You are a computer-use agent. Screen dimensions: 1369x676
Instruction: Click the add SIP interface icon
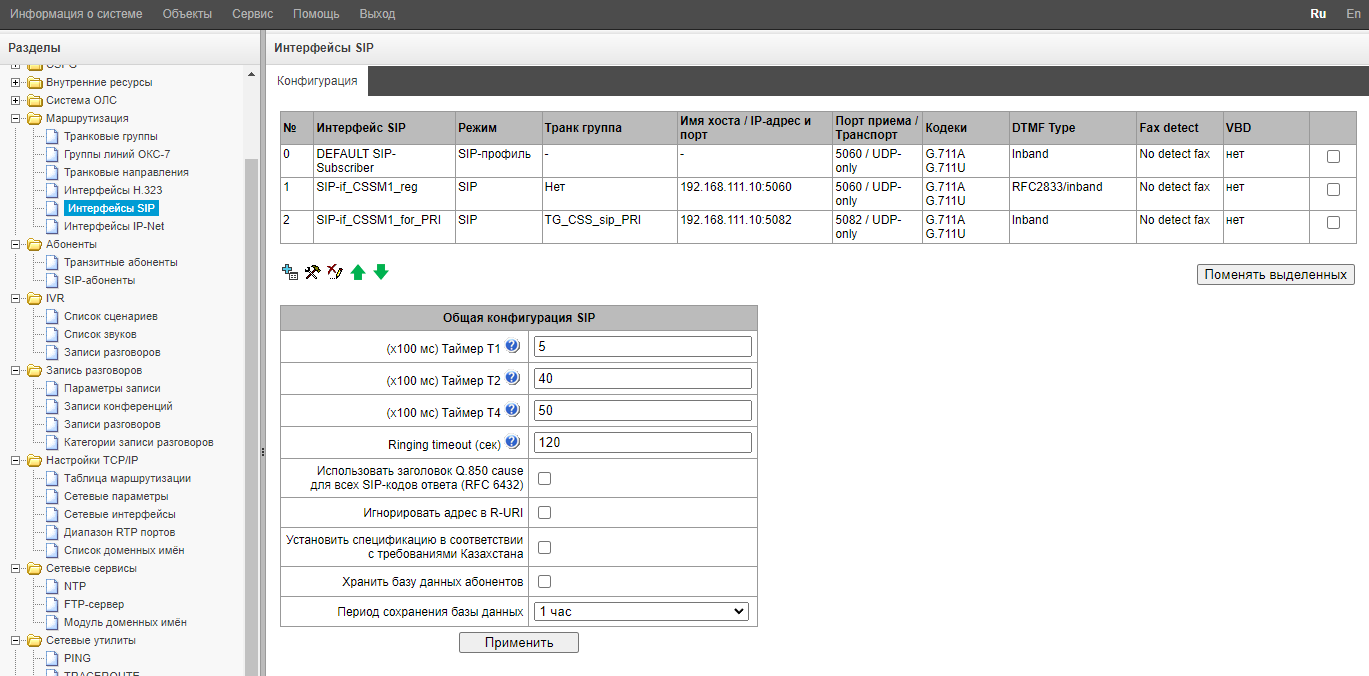291,271
